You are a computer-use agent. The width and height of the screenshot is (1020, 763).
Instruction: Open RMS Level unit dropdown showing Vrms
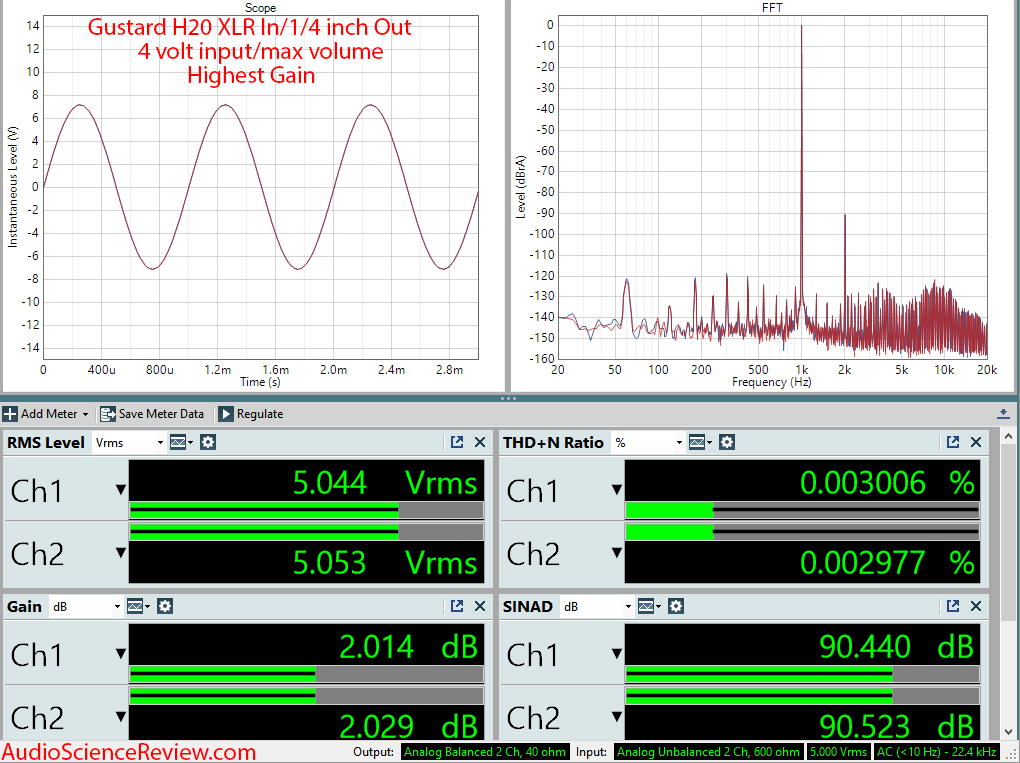(129, 443)
